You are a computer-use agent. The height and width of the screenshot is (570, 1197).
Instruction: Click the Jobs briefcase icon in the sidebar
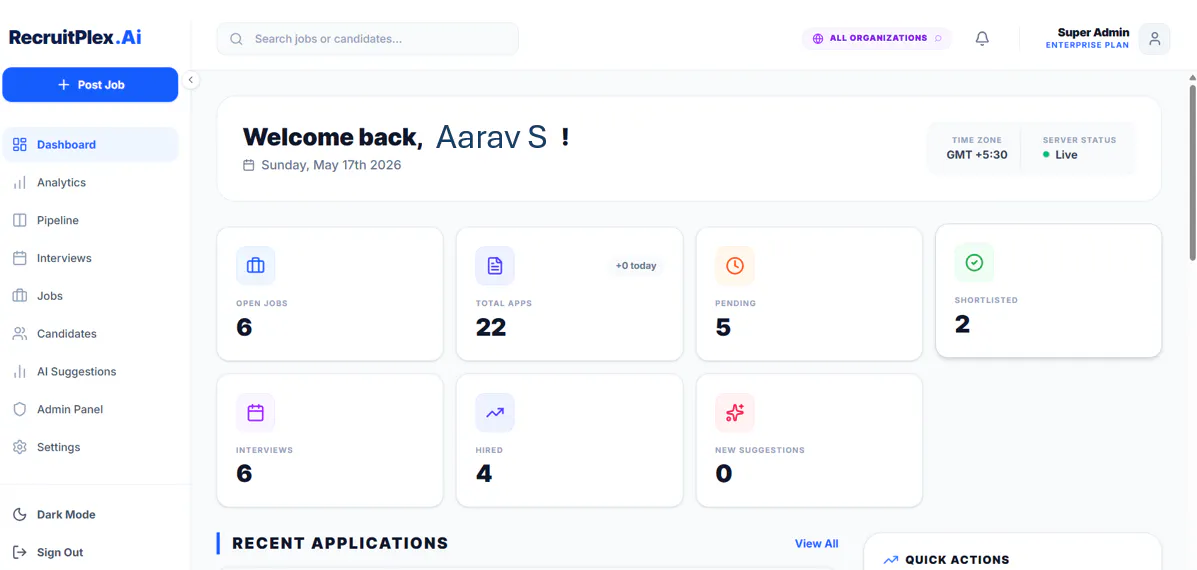(x=20, y=296)
